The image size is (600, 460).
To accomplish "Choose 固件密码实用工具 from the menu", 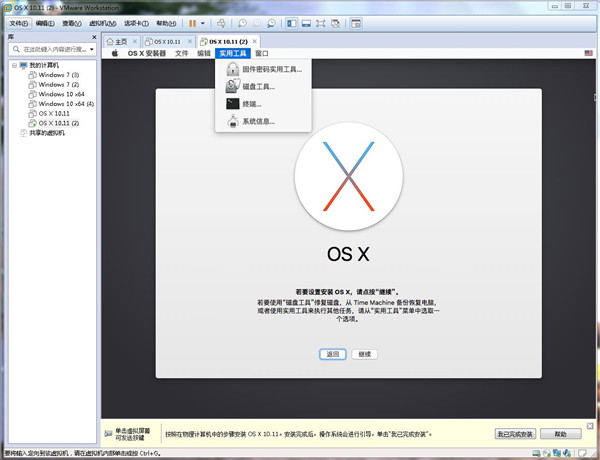I will (x=263, y=69).
